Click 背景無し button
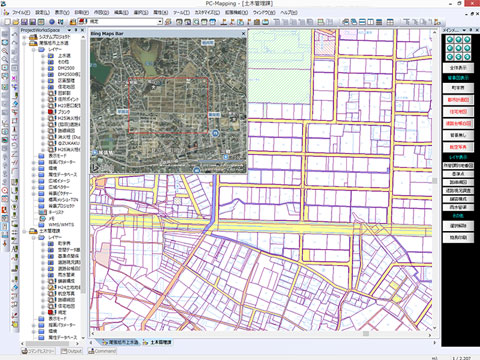This screenshot has width=480, height=360. coord(458,135)
